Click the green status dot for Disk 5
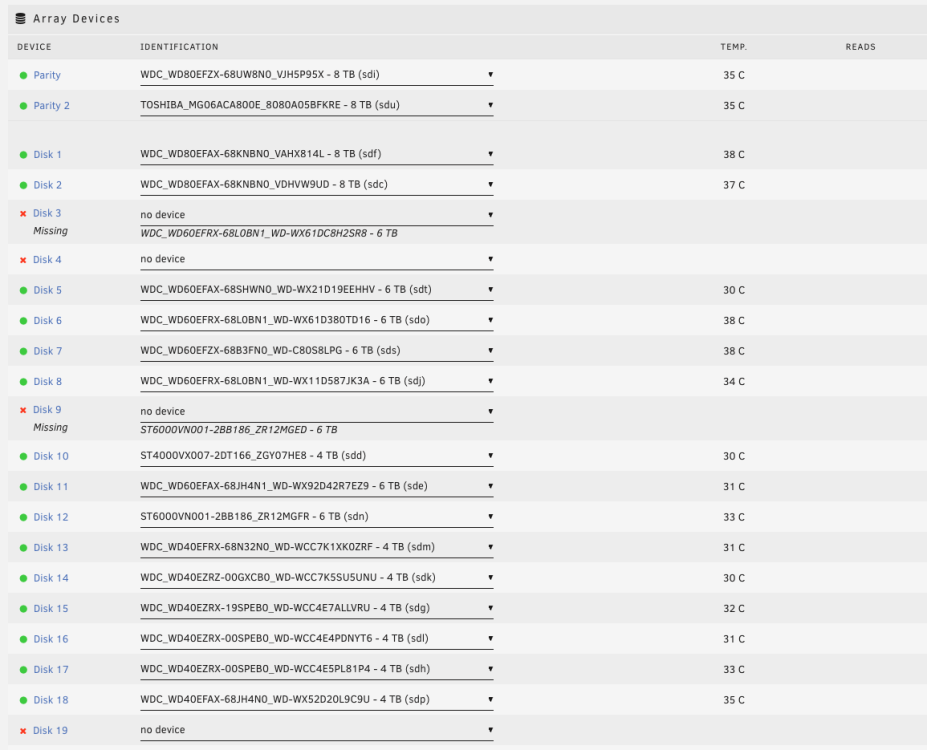The width and height of the screenshot is (927, 750). [x=24, y=291]
